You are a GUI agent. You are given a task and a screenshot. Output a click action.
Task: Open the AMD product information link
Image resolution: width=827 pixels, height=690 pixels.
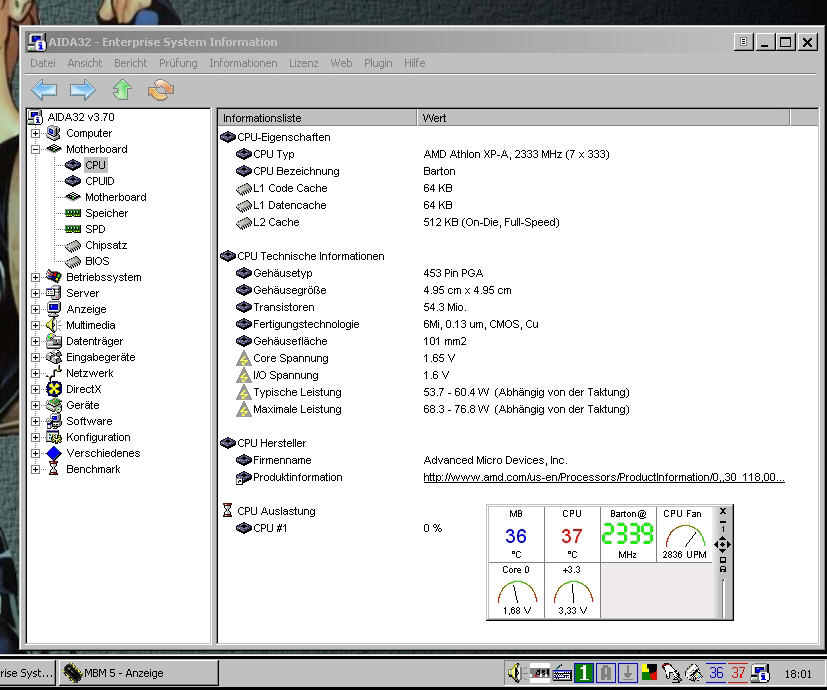(x=604, y=477)
